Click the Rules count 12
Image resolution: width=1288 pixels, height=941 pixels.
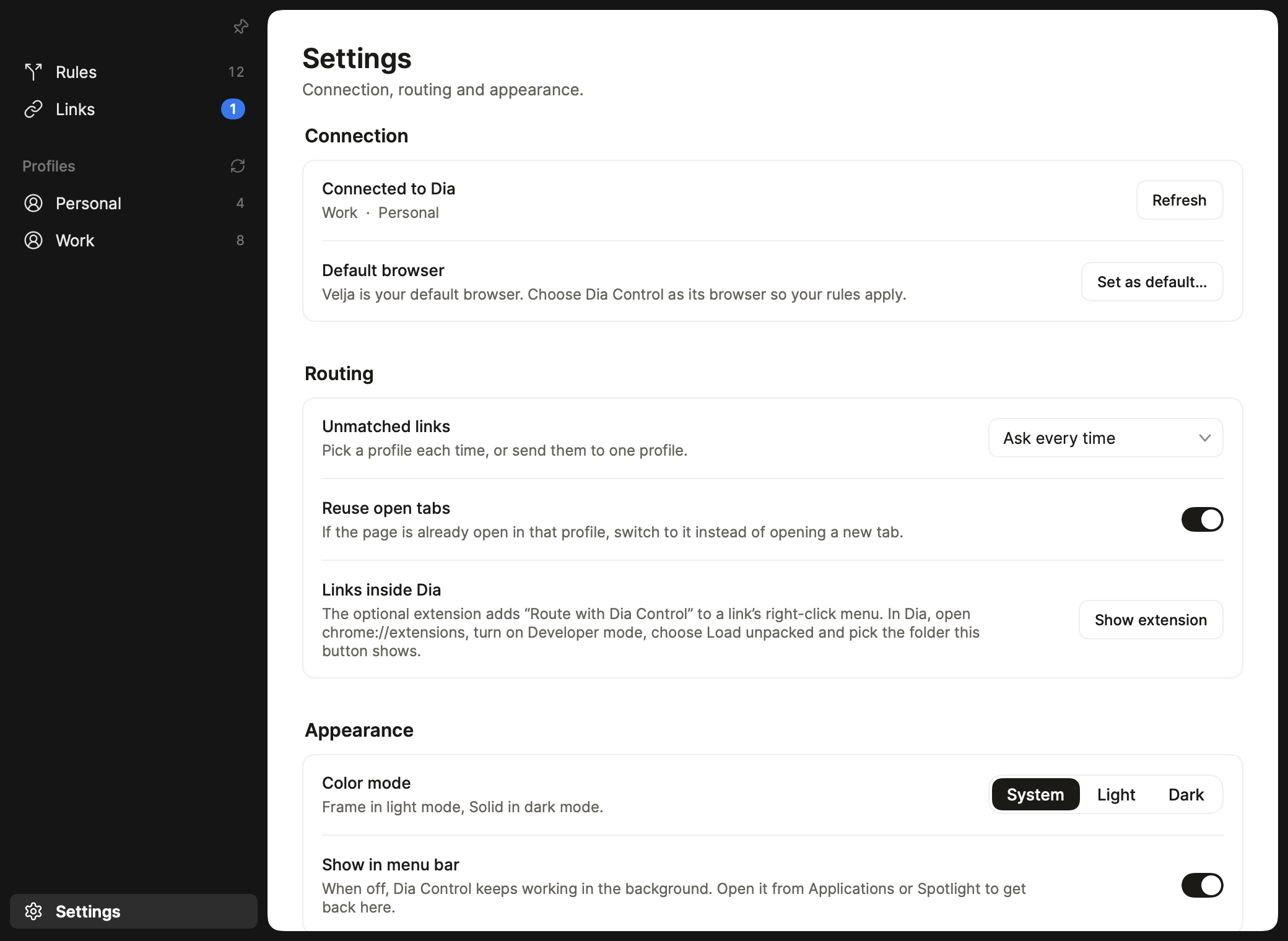[x=236, y=72]
